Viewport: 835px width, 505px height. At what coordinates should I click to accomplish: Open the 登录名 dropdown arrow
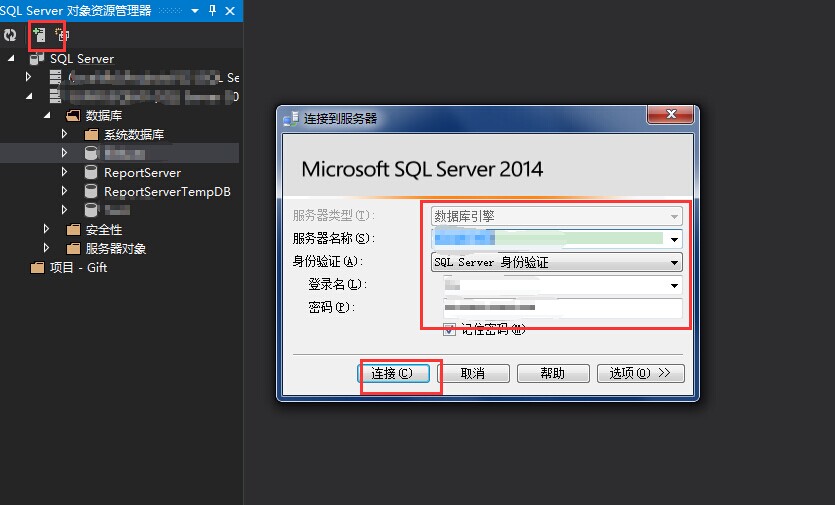674,286
